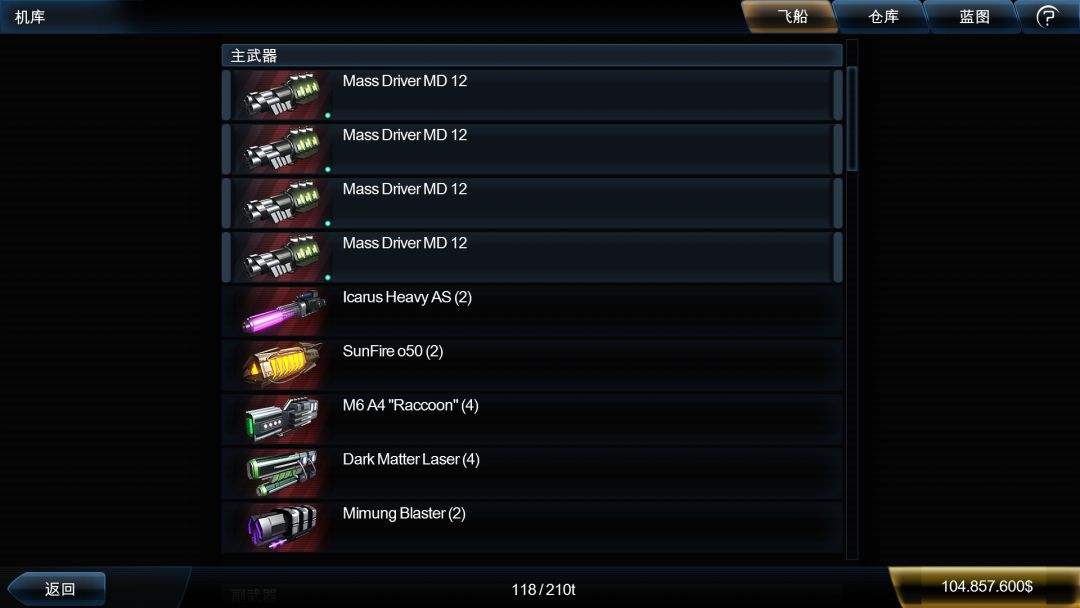Click the Icarus Heavy AS purple weapon icon
The height and width of the screenshot is (608, 1080).
(x=283, y=311)
